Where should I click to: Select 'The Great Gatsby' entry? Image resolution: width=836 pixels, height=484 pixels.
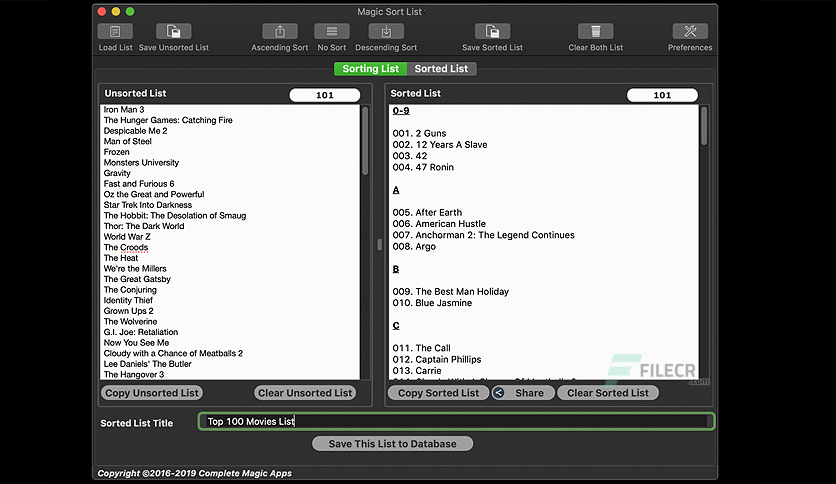[137, 279]
